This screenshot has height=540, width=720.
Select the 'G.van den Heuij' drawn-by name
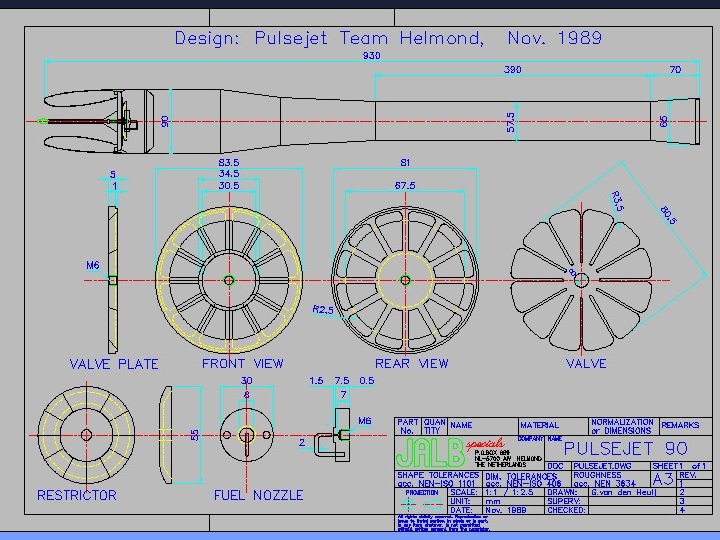[624, 492]
